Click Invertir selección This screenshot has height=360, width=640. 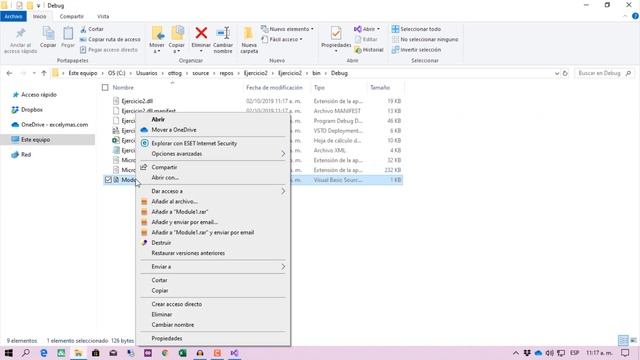416,49
